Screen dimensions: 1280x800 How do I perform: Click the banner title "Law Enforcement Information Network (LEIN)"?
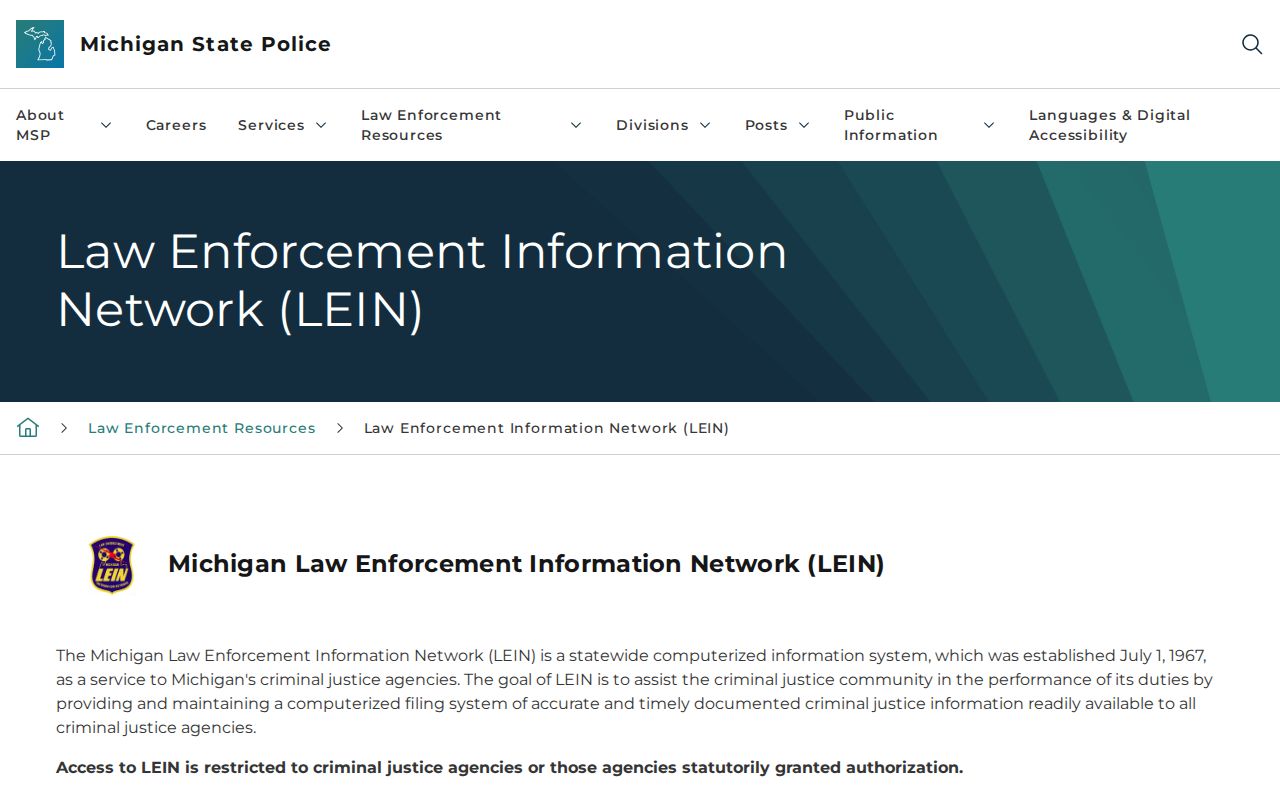tap(422, 280)
